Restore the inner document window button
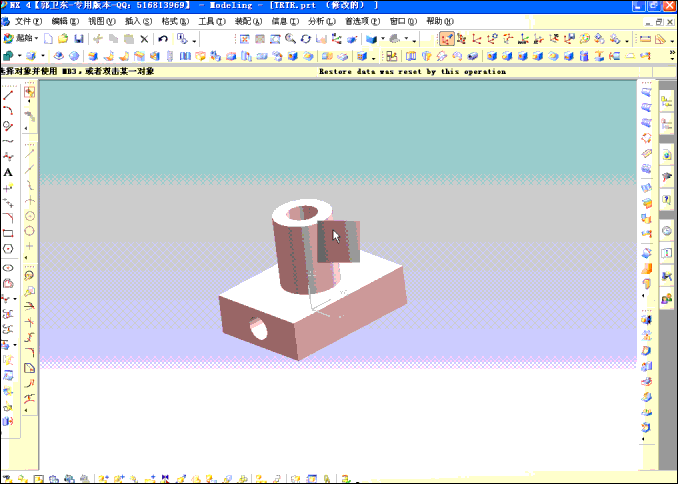This screenshot has height=484, width=678. pos(659,22)
